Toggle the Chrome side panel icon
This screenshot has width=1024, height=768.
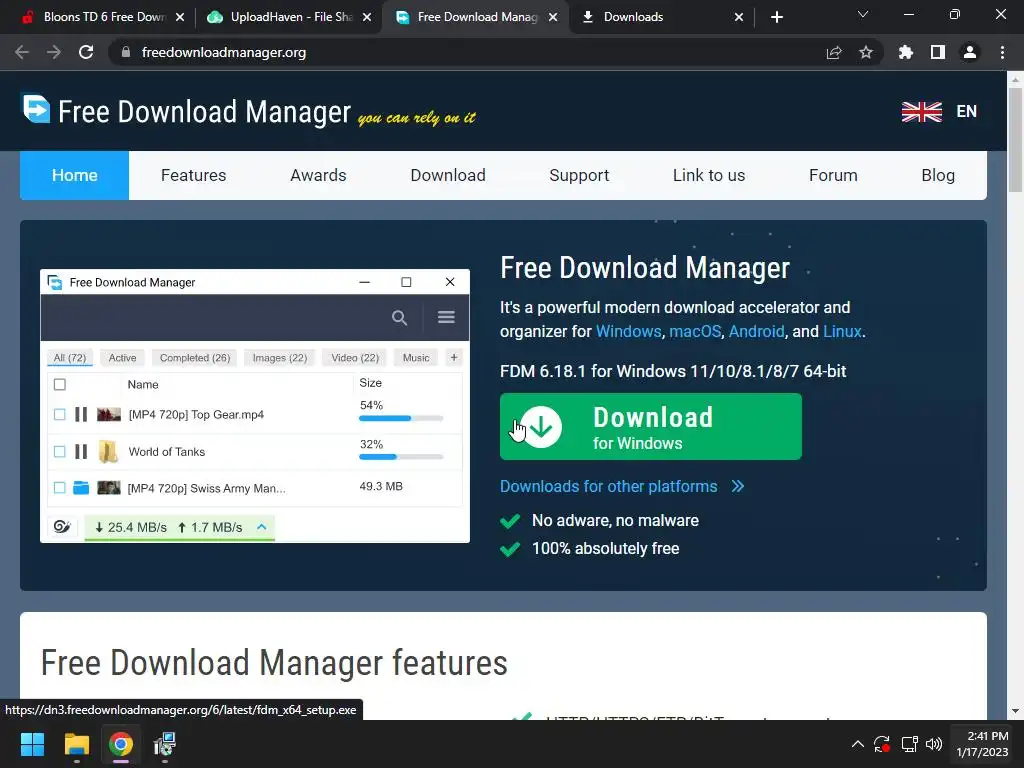coord(938,52)
